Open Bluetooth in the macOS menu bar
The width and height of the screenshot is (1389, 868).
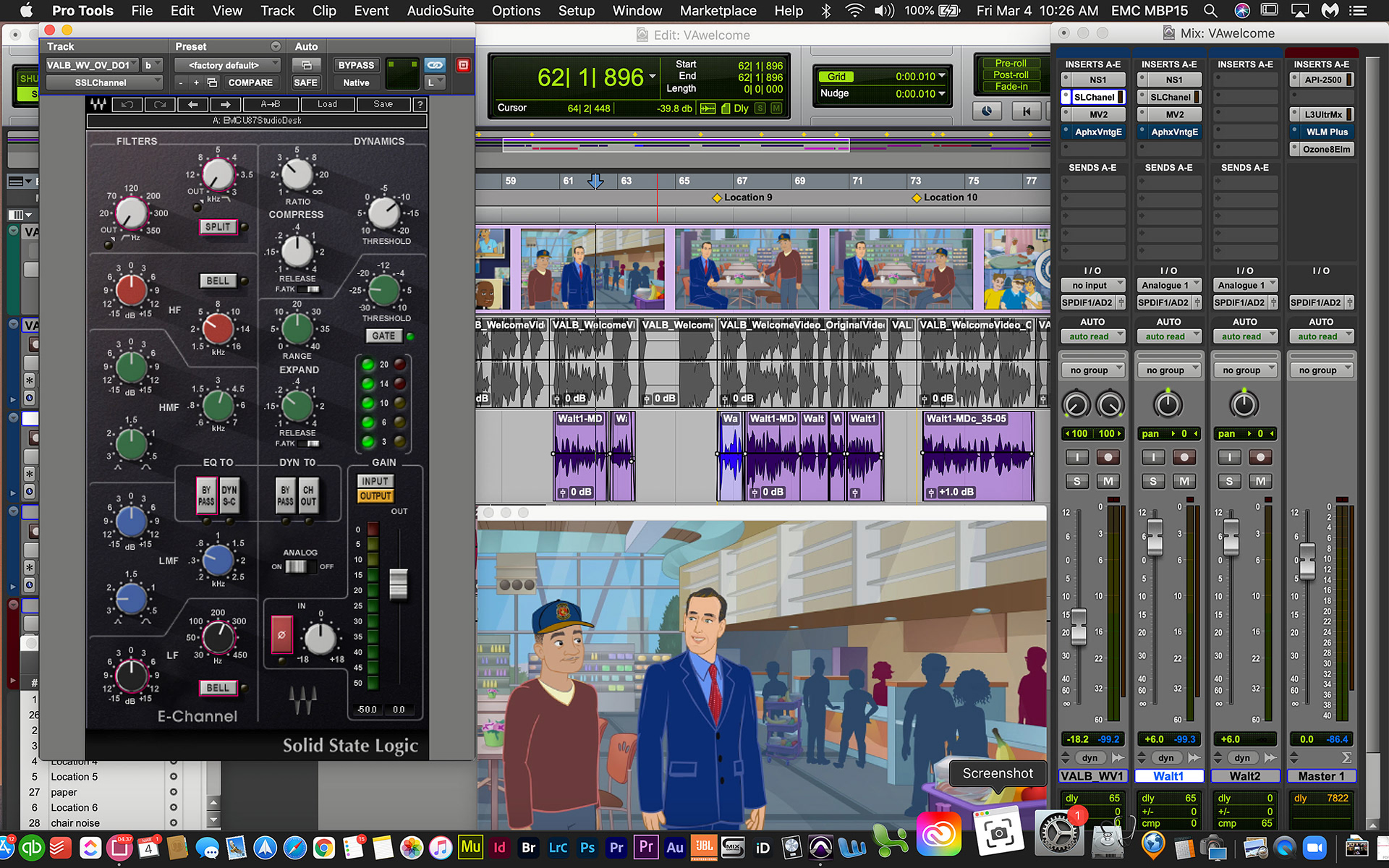pos(825,10)
